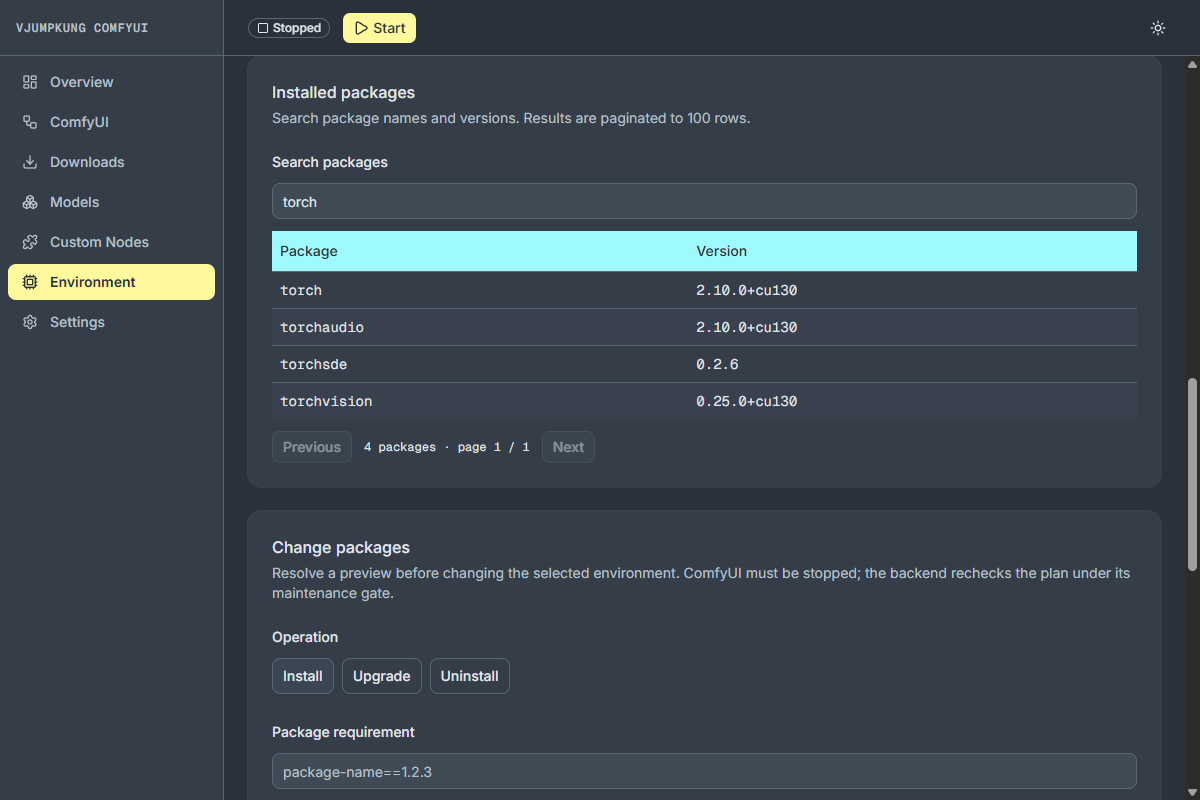Click the Downloads arrow icon in sidebar
The width and height of the screenshot is (1200, 800).
(x=30, y=162)
